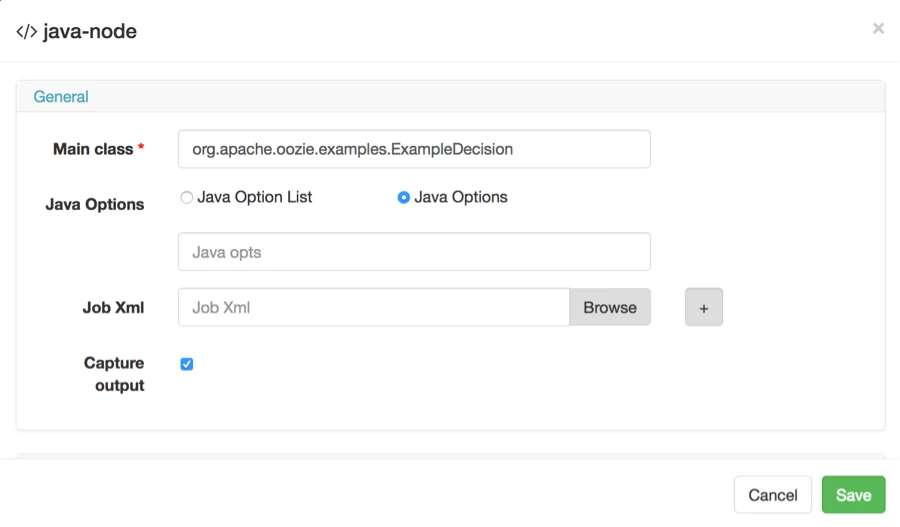This screenshot has height=527, width=900.
Task: Save the java-node settings
Action: (x=854, y=495)
